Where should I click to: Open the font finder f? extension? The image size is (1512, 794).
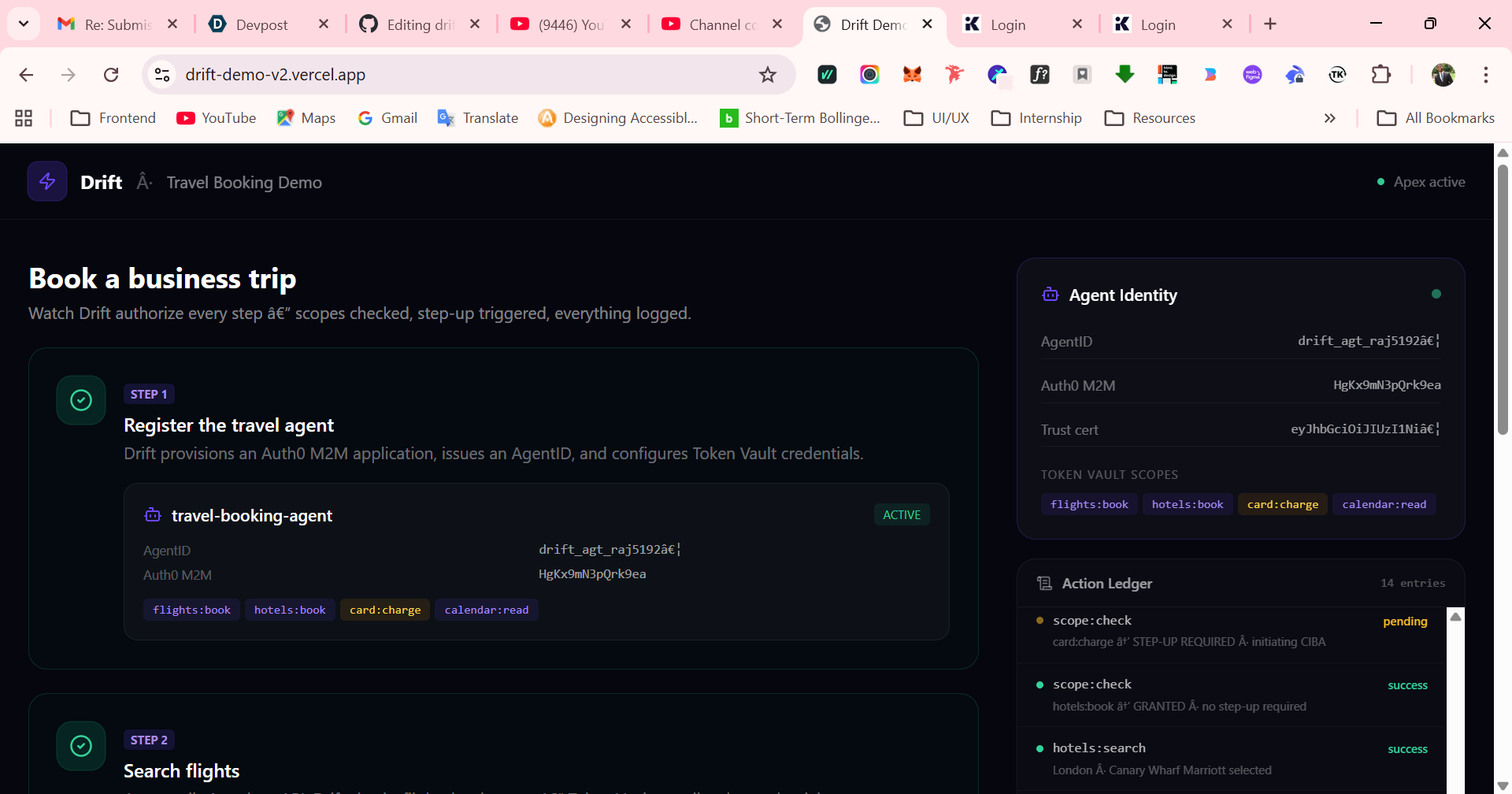pyautogui.click(x=1039, y=75)
